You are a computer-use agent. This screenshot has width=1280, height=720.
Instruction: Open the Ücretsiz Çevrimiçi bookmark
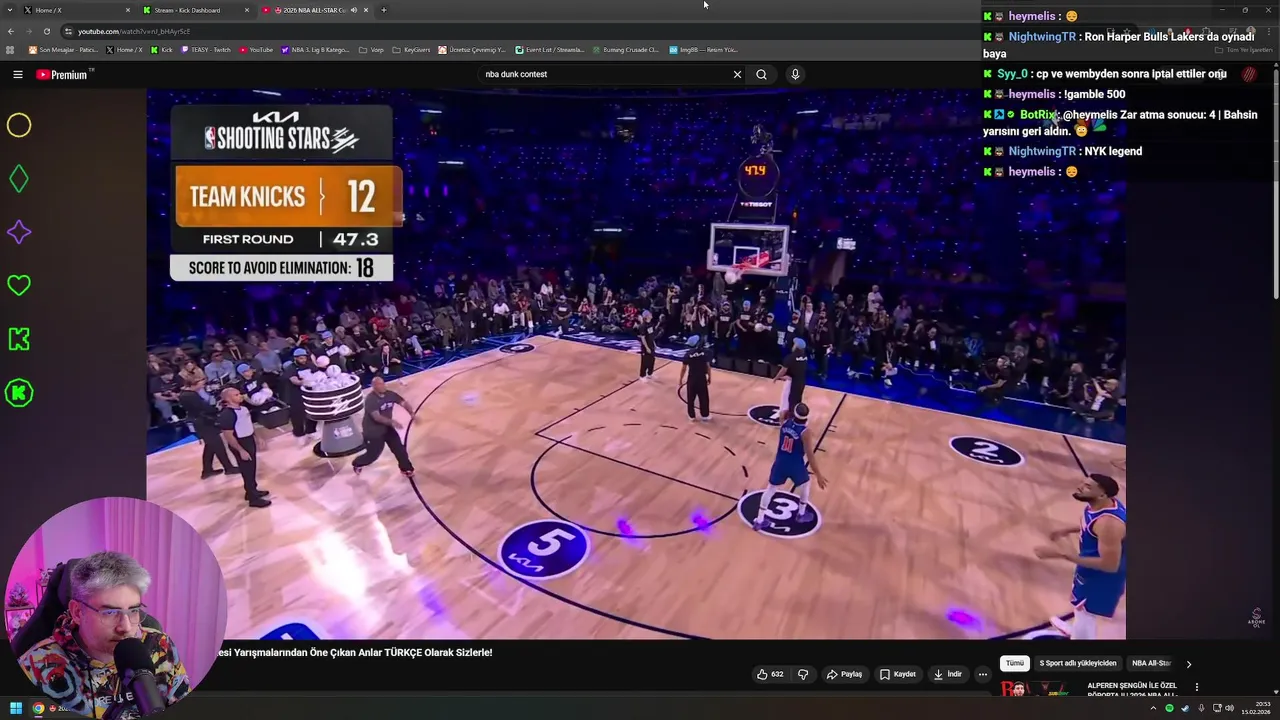point(473,50)
